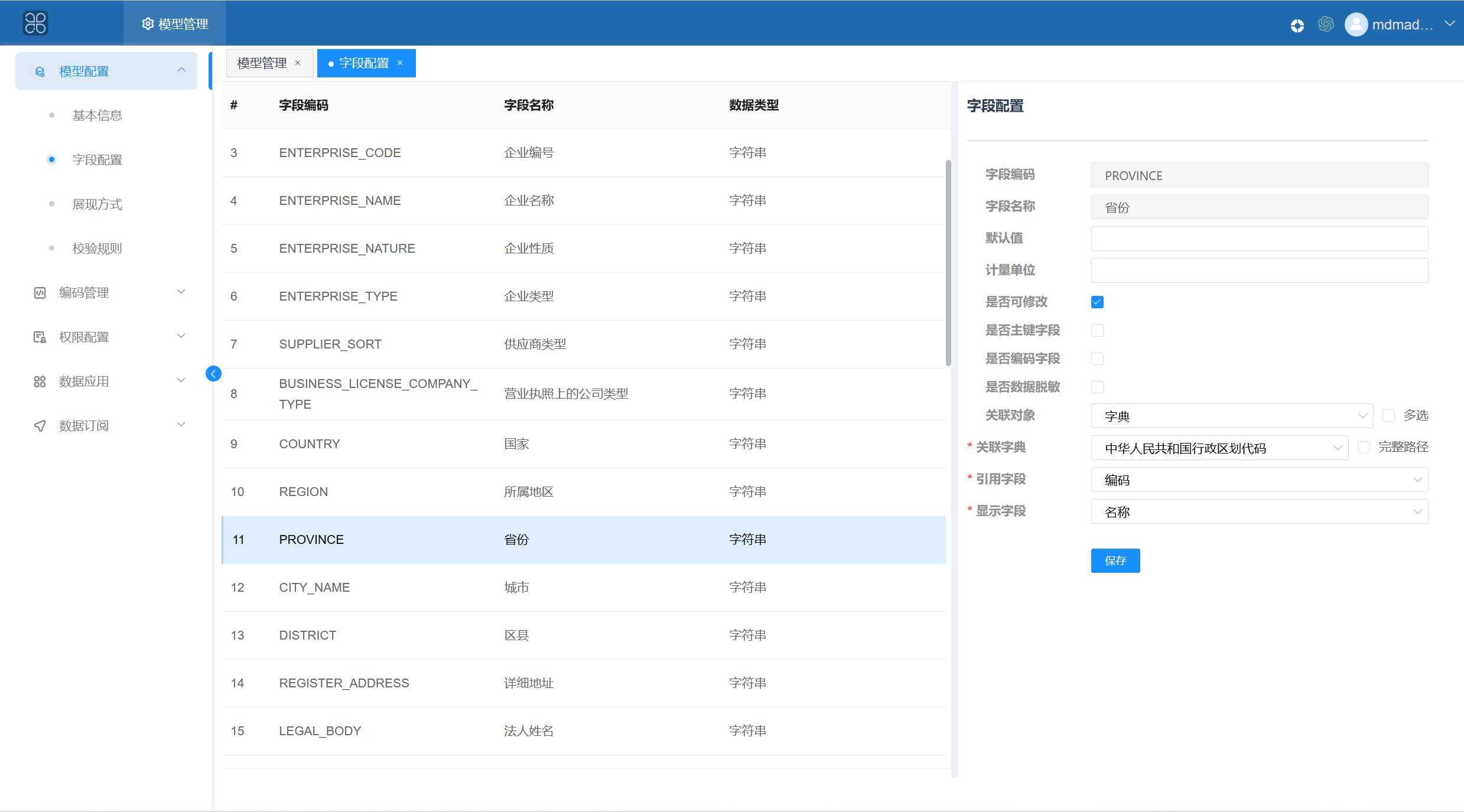The width and height of the screenshot is (1464, 812).
Task: Collapse sidebar with blue arrow button
Action: tap(213, 373)
